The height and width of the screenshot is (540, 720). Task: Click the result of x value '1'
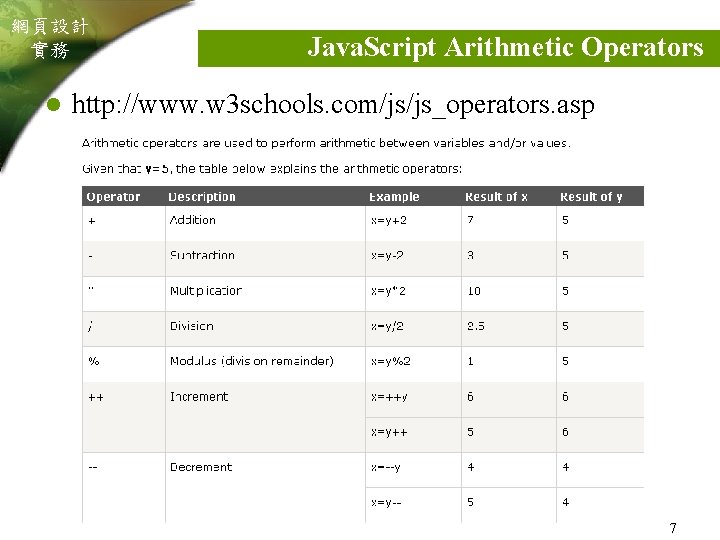(470, 361)
